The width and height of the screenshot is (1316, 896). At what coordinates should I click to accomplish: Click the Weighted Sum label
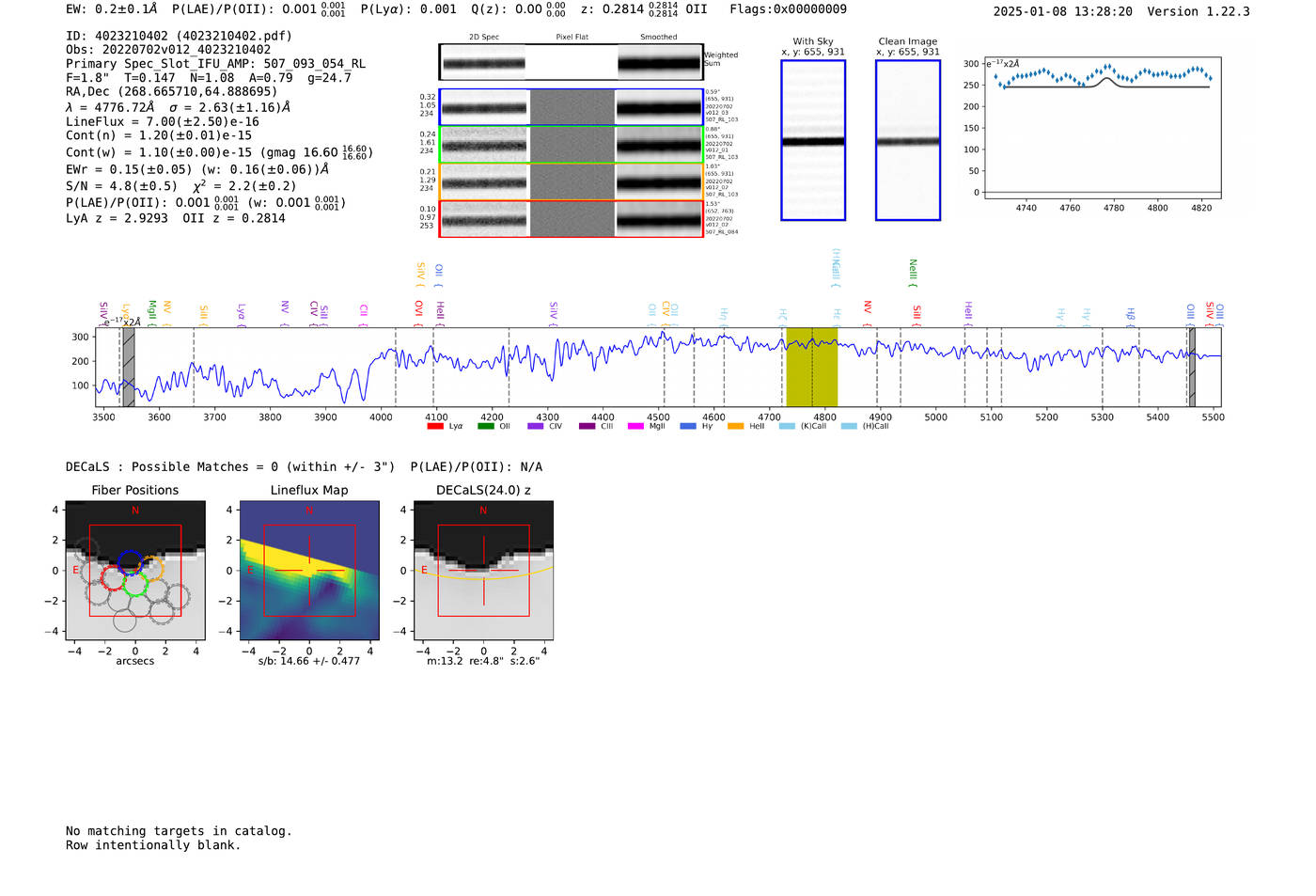coord(721,59)
